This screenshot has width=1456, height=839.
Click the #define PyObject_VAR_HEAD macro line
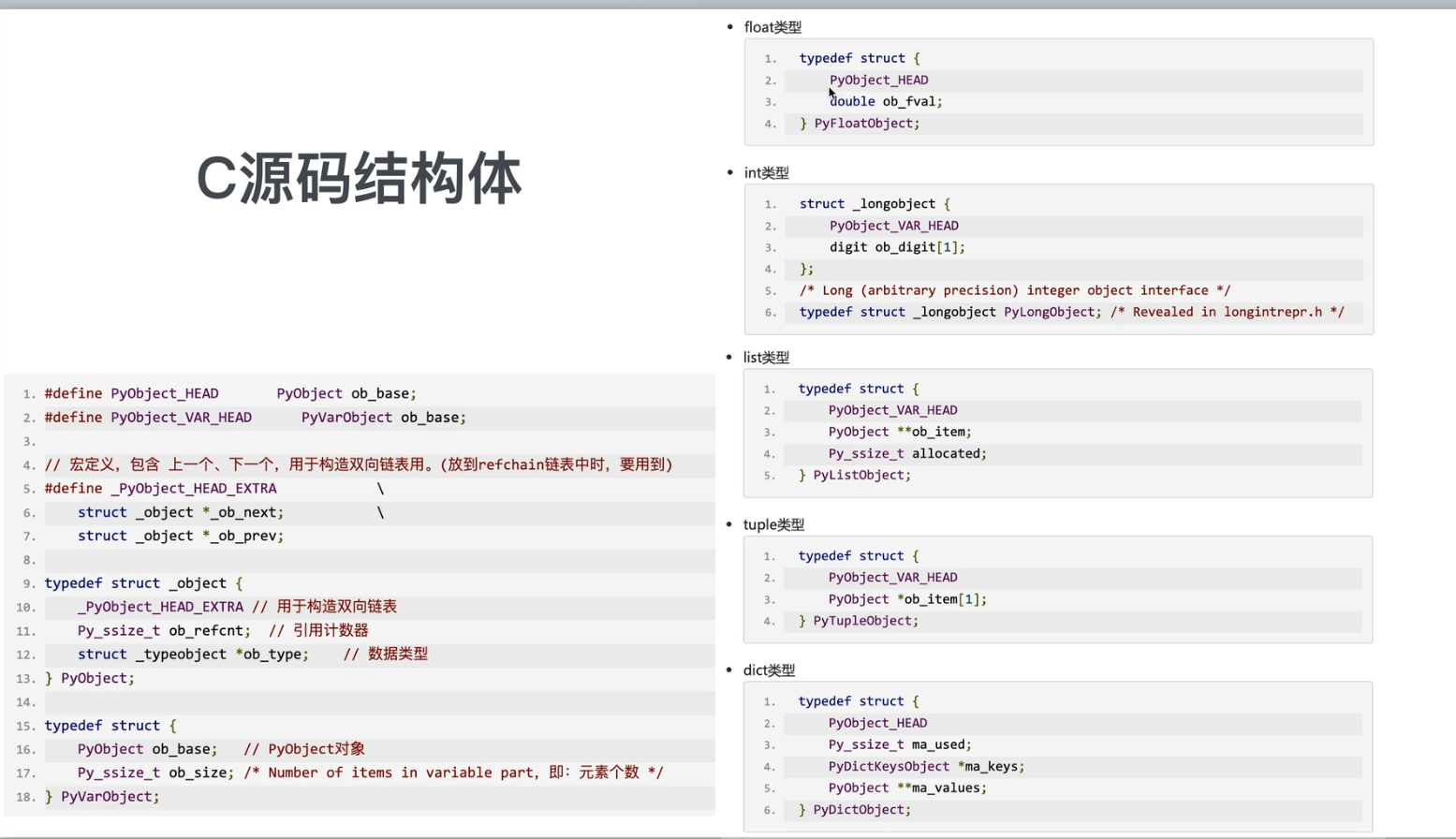tap(255, 418)
